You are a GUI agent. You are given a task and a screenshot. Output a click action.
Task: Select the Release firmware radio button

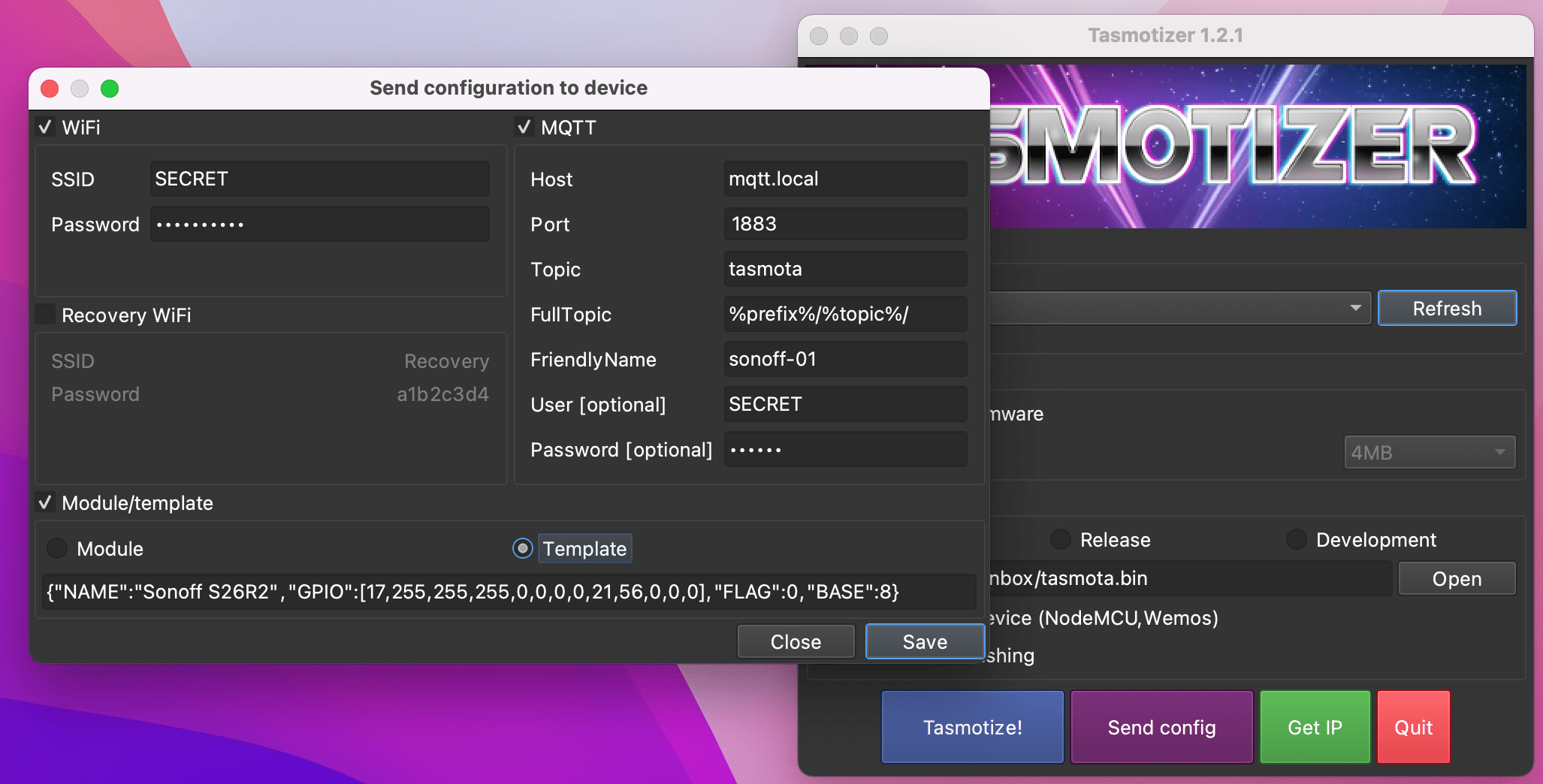click(x=1061, y=539)
